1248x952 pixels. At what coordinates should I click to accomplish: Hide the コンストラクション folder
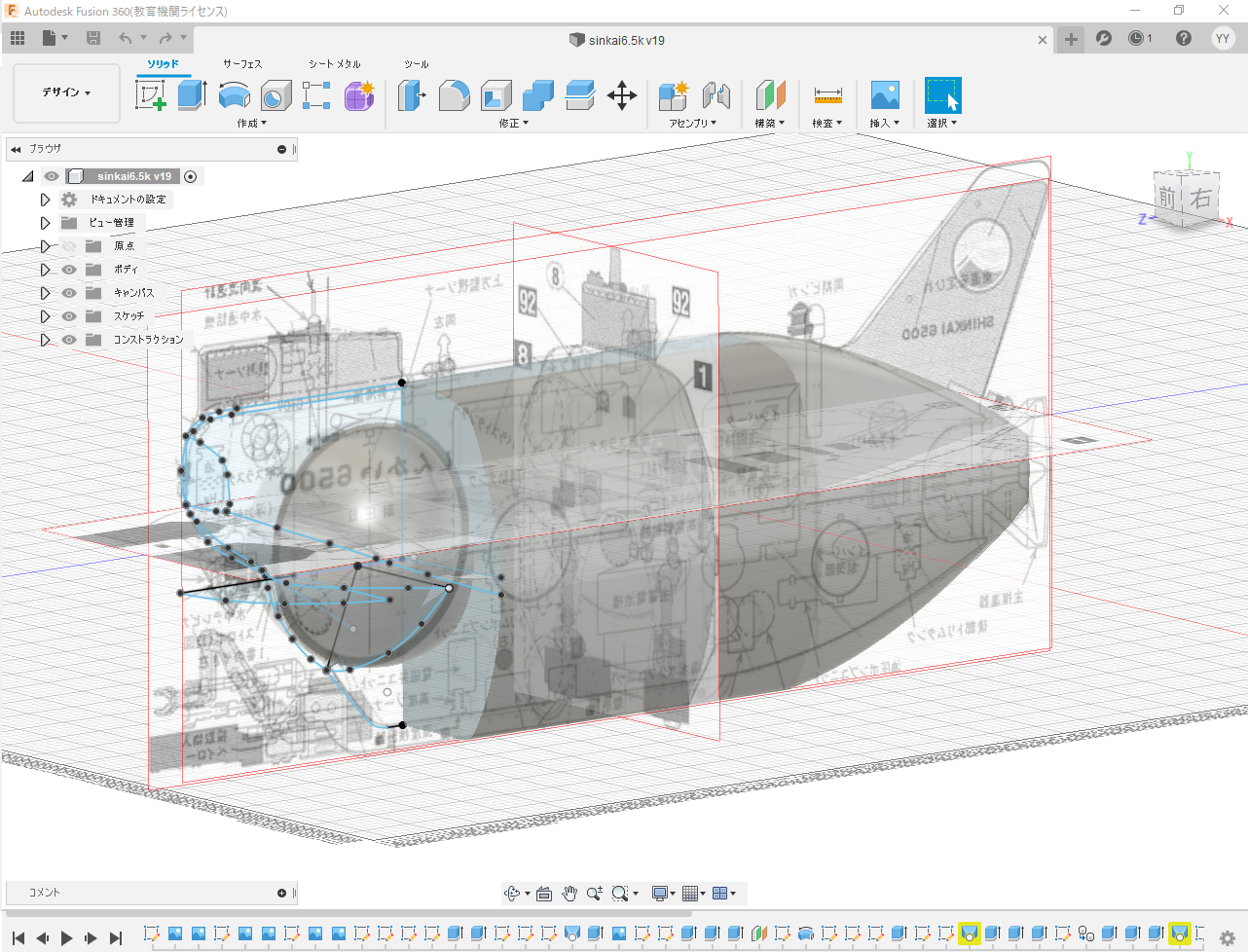pyautogui.click(x=69, y=340)
